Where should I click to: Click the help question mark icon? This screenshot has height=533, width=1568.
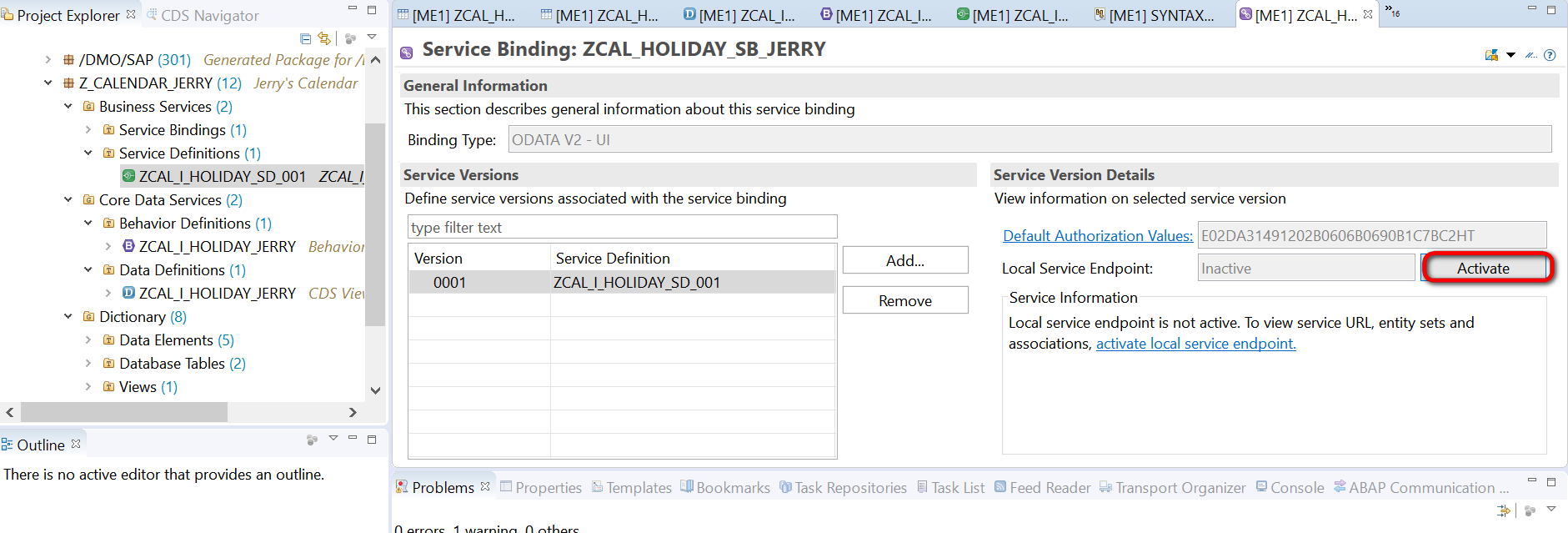pos(1550,55)
